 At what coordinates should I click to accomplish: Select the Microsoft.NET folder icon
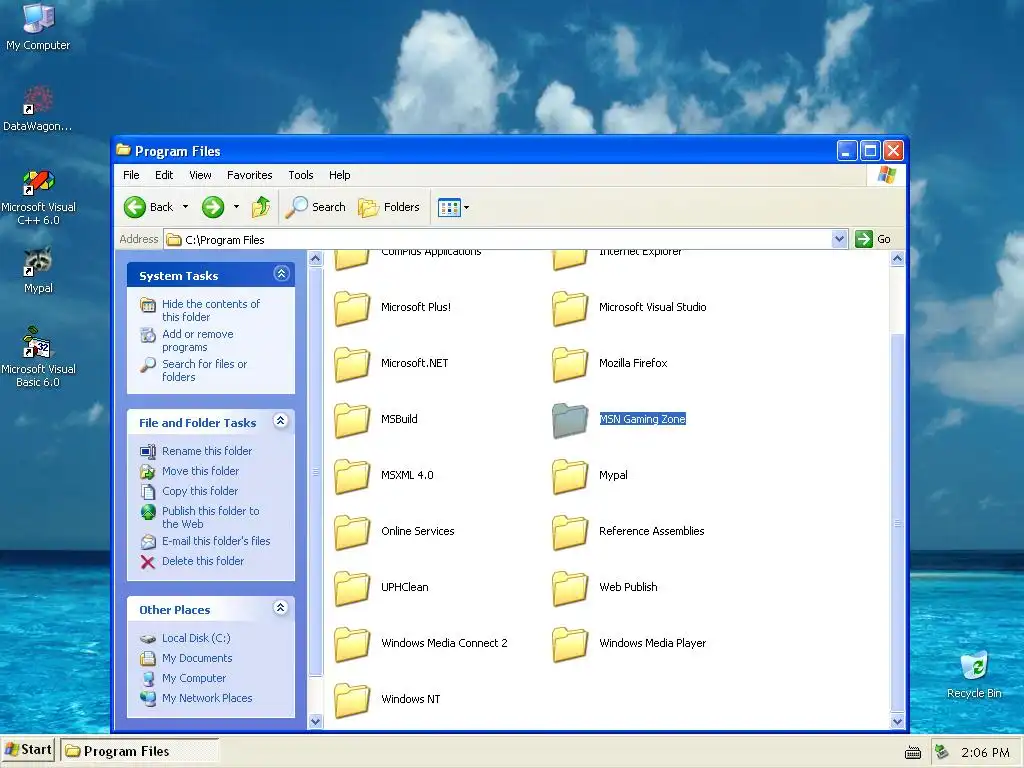click(352, 364)
